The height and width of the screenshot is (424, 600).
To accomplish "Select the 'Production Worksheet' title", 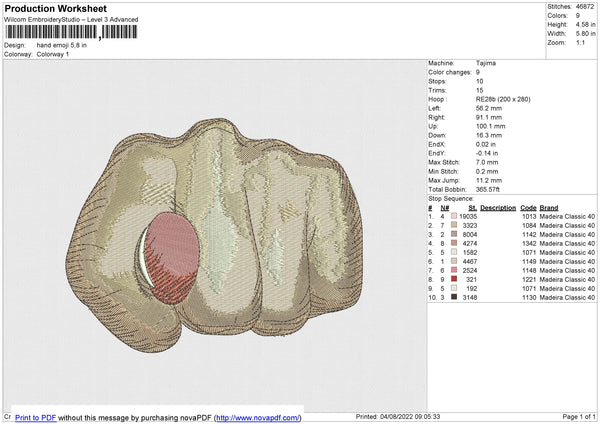I will click(55, 8).
